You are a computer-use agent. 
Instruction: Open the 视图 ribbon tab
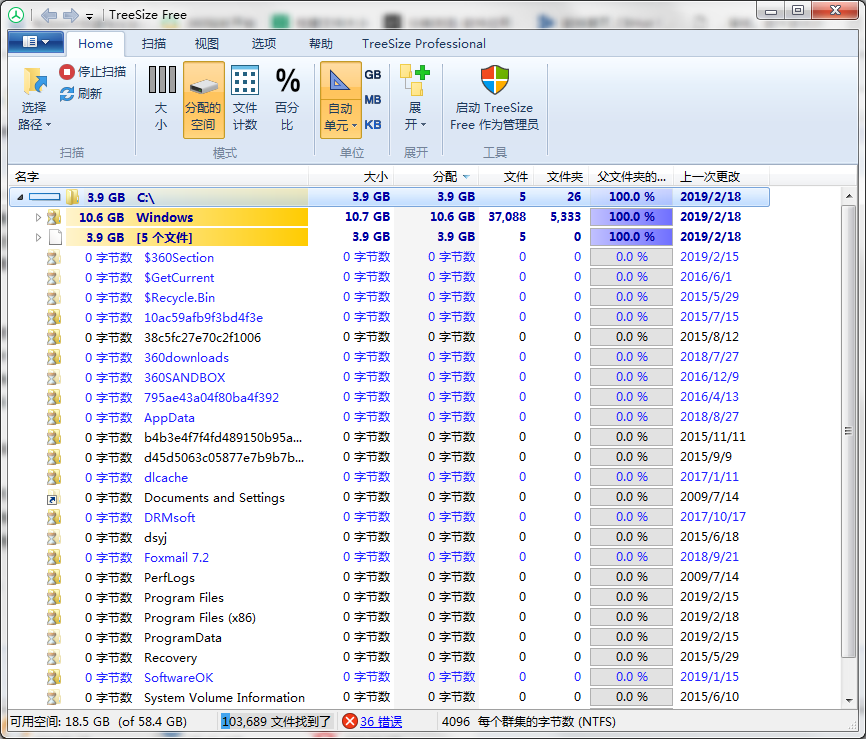(x=207, y=44)
